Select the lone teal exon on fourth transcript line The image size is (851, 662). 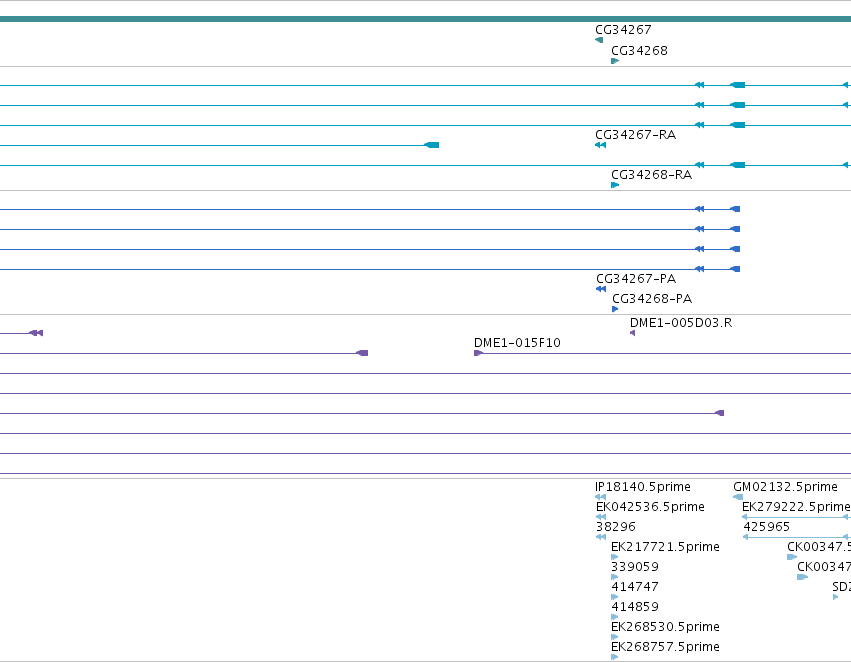(432, 145)
